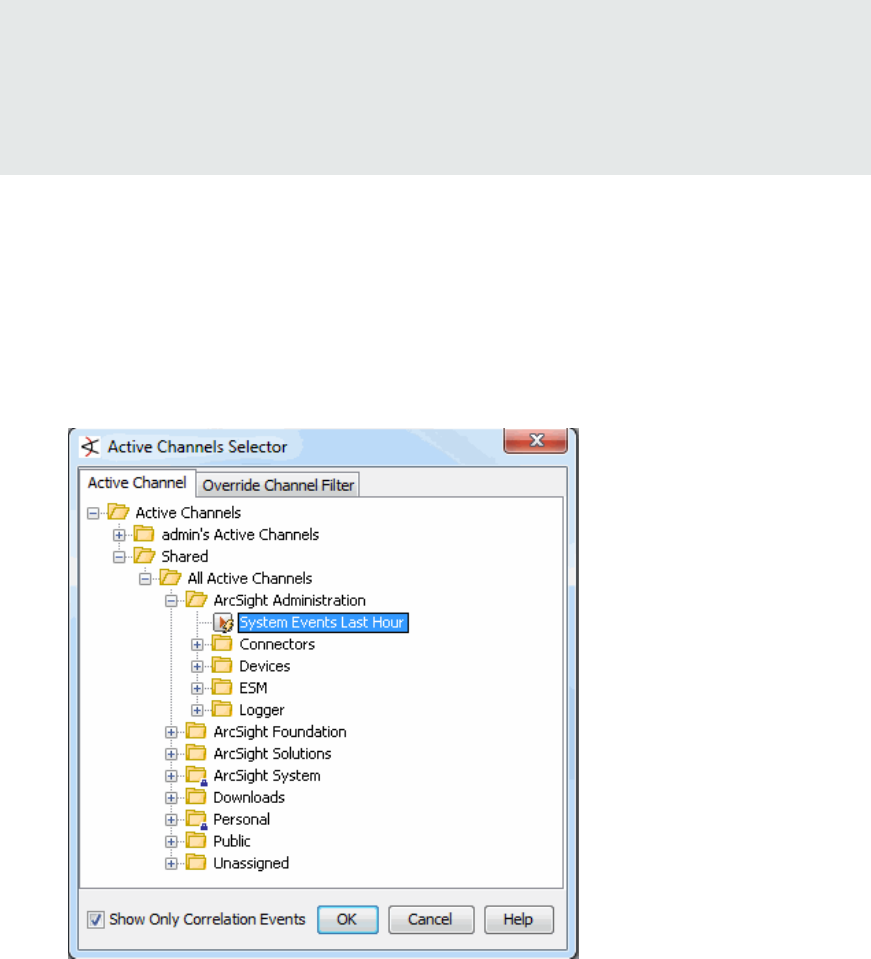
Task: Expand the Devices node
Action: 197,667
